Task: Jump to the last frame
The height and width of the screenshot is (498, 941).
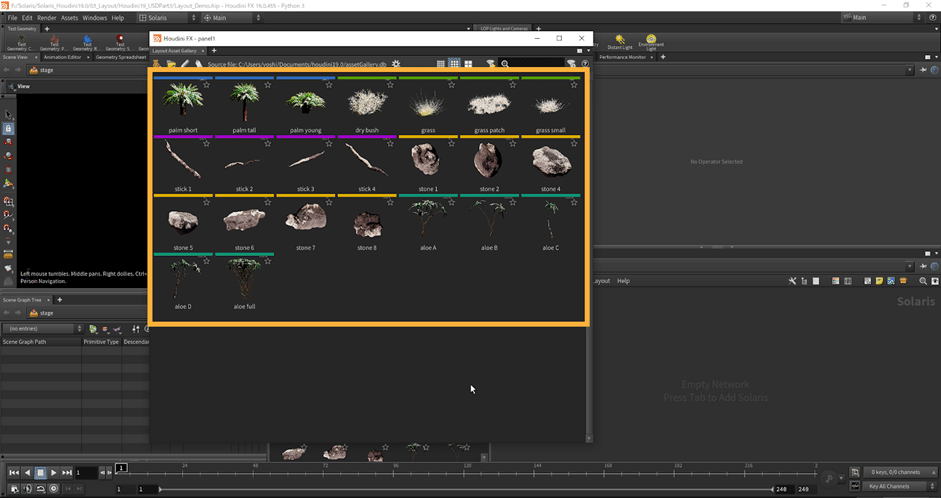Action: (67, 473)
